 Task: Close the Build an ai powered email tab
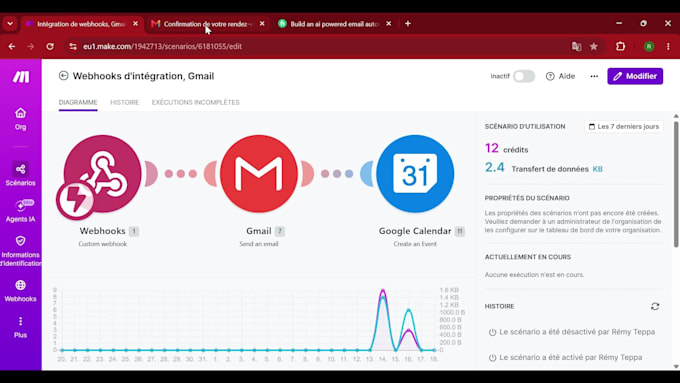[389, 24]
